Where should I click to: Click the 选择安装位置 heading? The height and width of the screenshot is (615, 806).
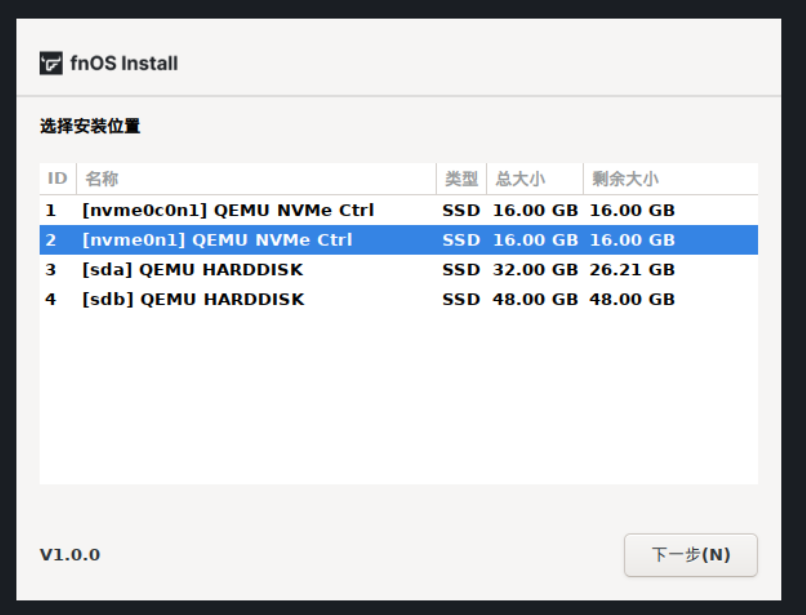90,127
